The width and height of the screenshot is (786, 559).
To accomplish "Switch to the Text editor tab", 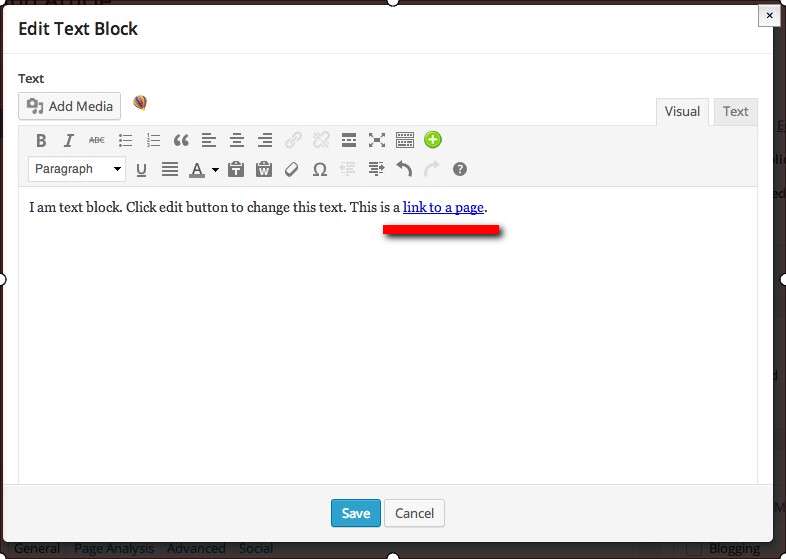I will click(x=735, y=111).
